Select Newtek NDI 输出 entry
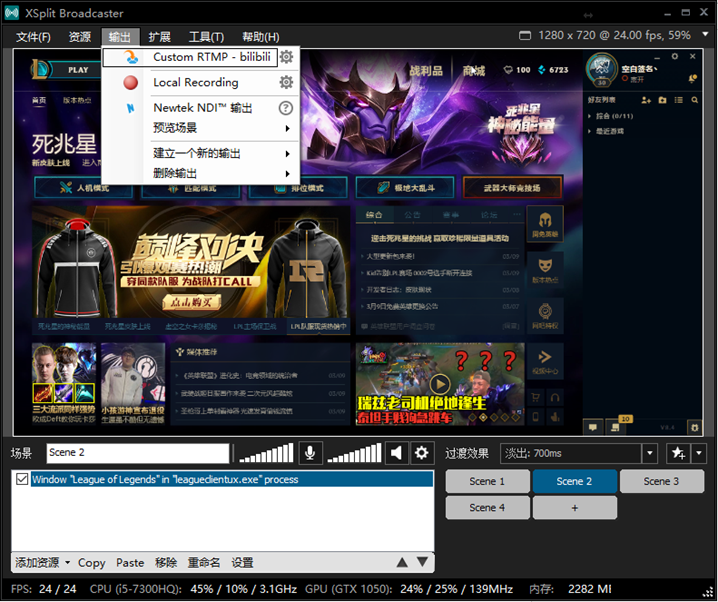 point(202,108)
